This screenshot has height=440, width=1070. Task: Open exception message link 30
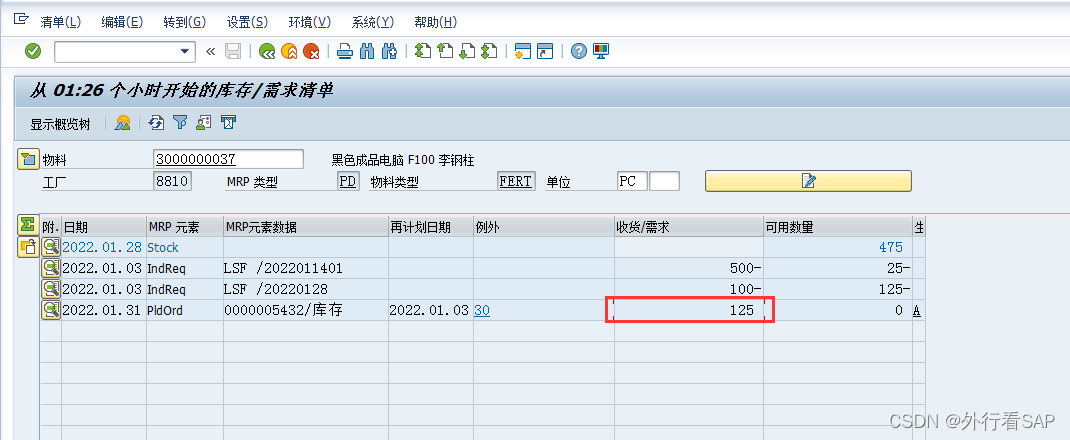[x=482, y=310]
